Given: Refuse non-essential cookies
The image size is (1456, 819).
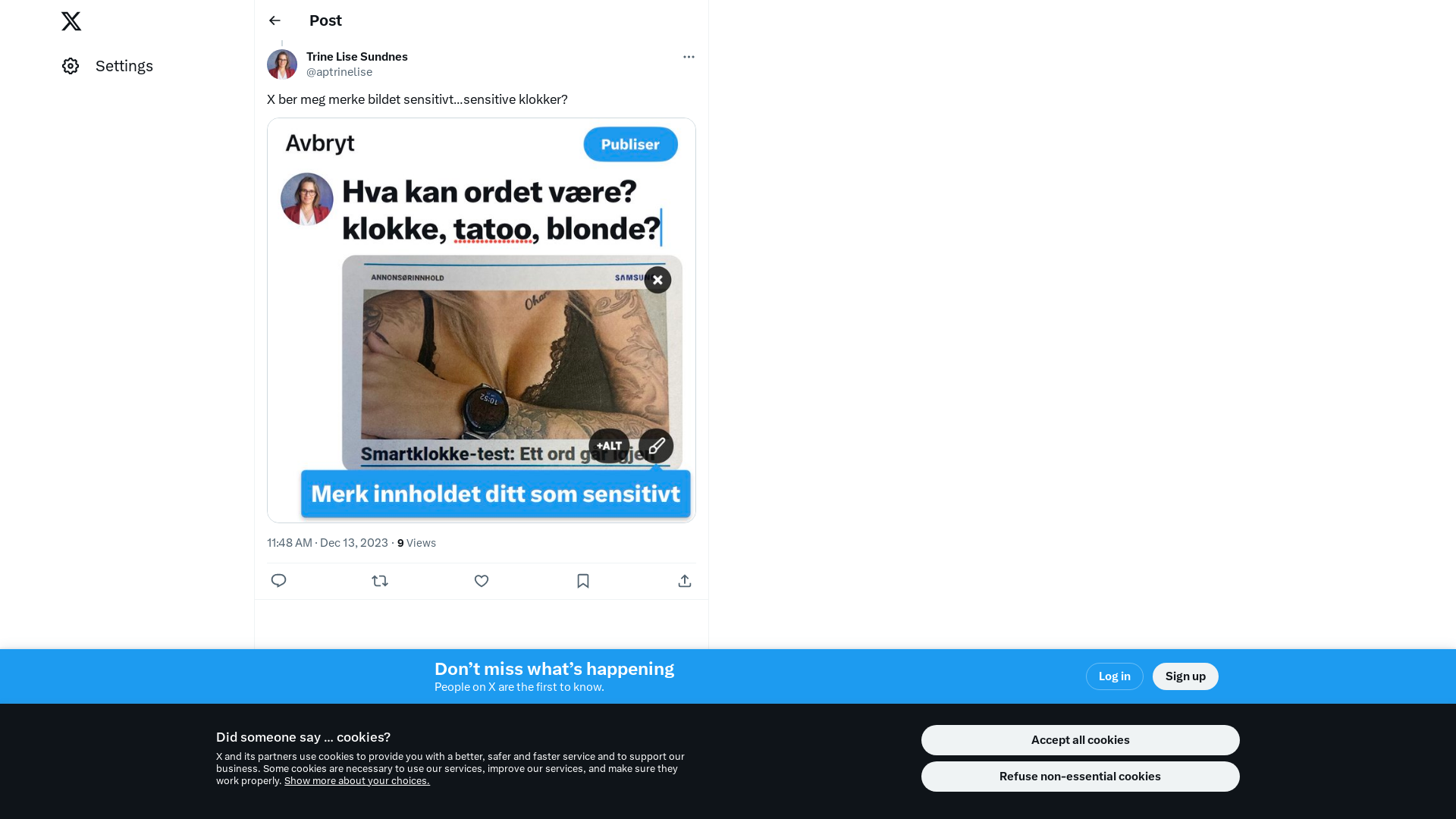Looking at the screenshot, I should coord(1081,777).
